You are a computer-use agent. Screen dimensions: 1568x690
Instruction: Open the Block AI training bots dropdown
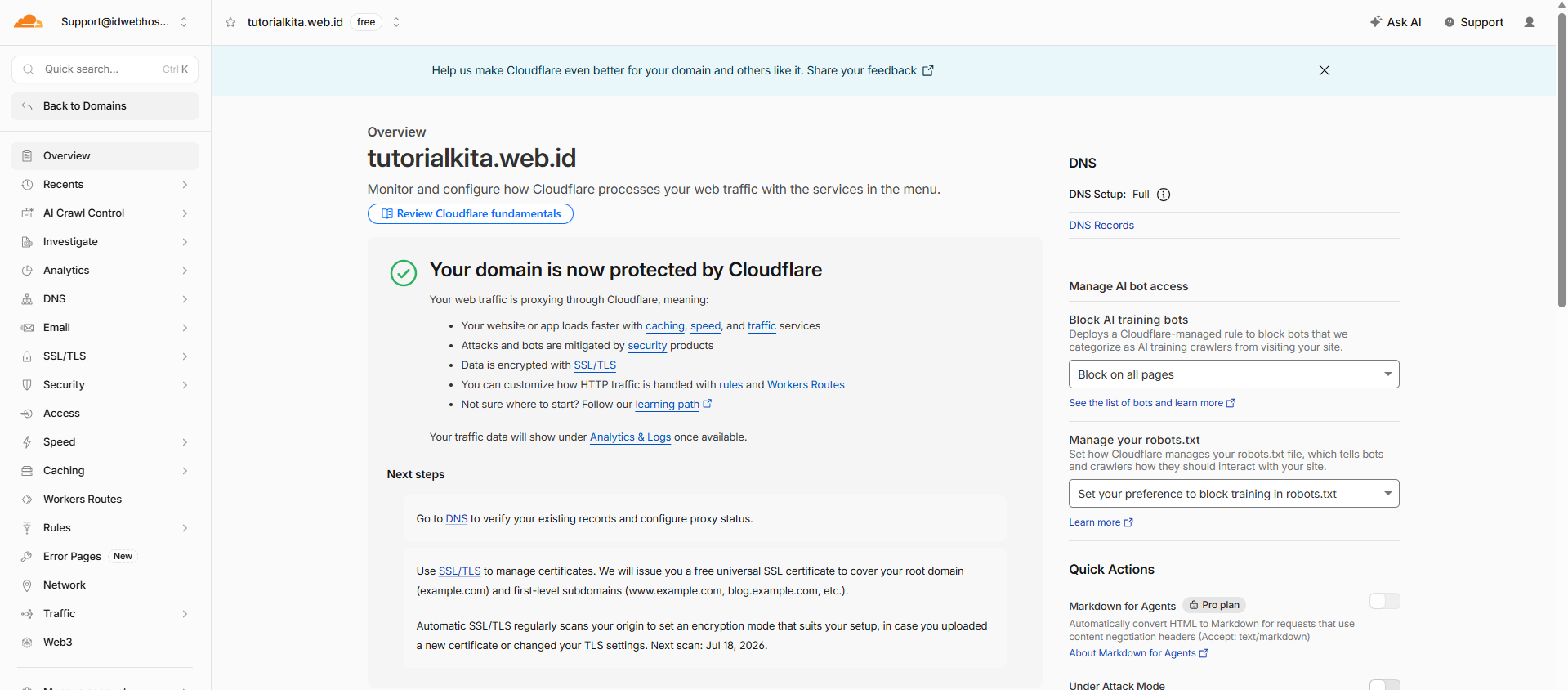click(x=1234, y=374)
